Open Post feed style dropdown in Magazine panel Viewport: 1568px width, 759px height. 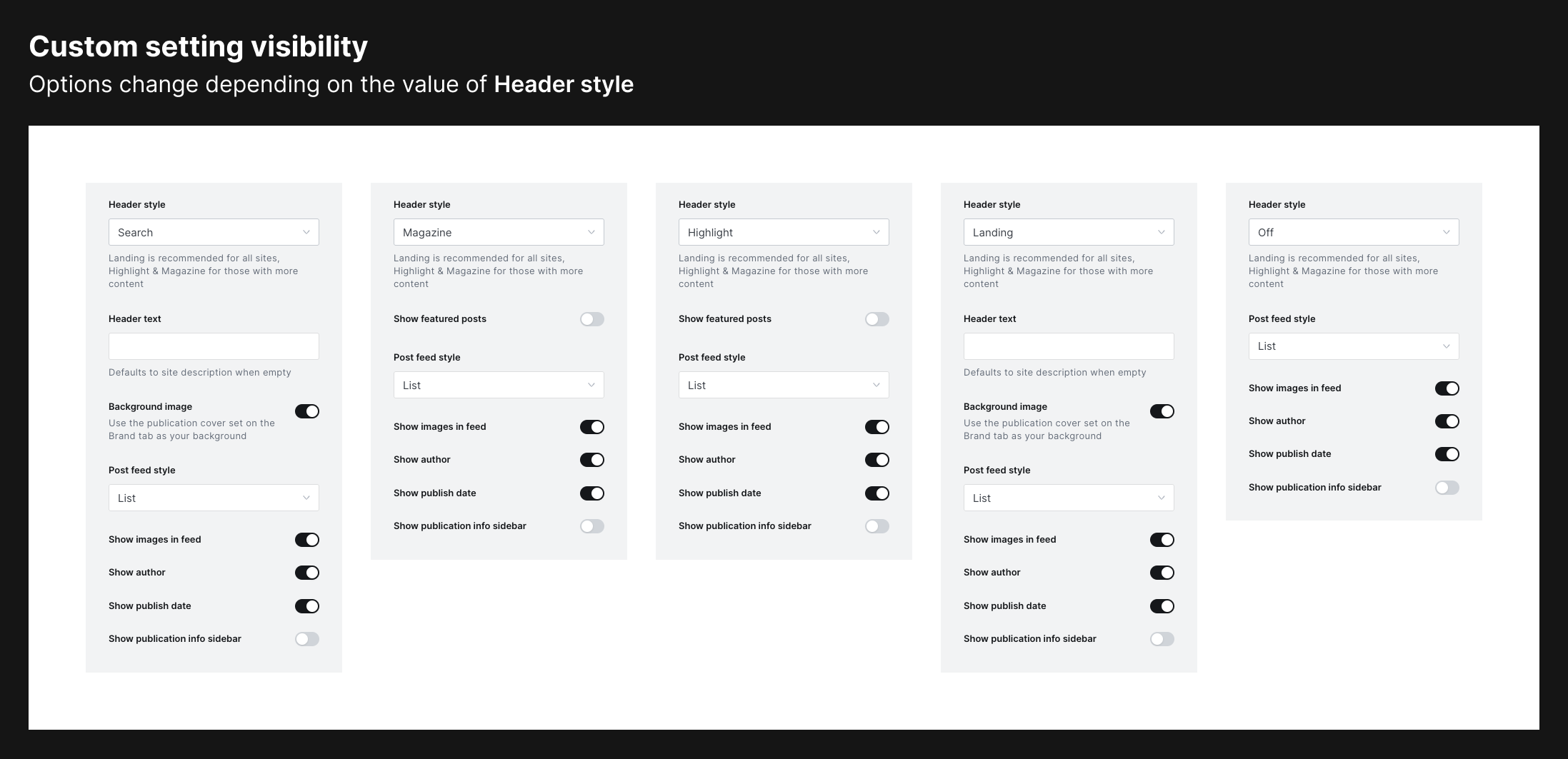pos(498,385)
